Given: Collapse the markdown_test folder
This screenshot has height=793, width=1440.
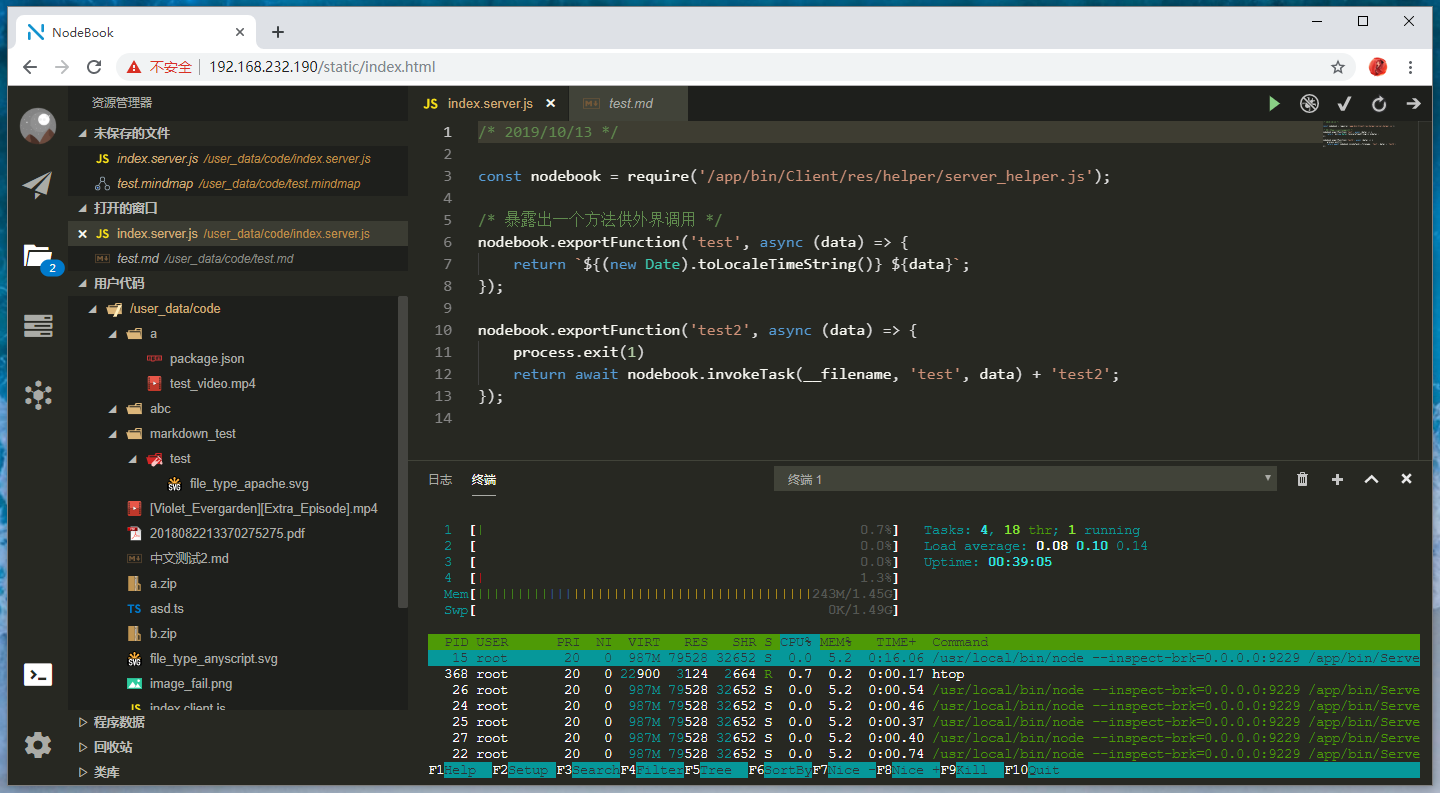Looking at the screenshot, I should 113,434.
